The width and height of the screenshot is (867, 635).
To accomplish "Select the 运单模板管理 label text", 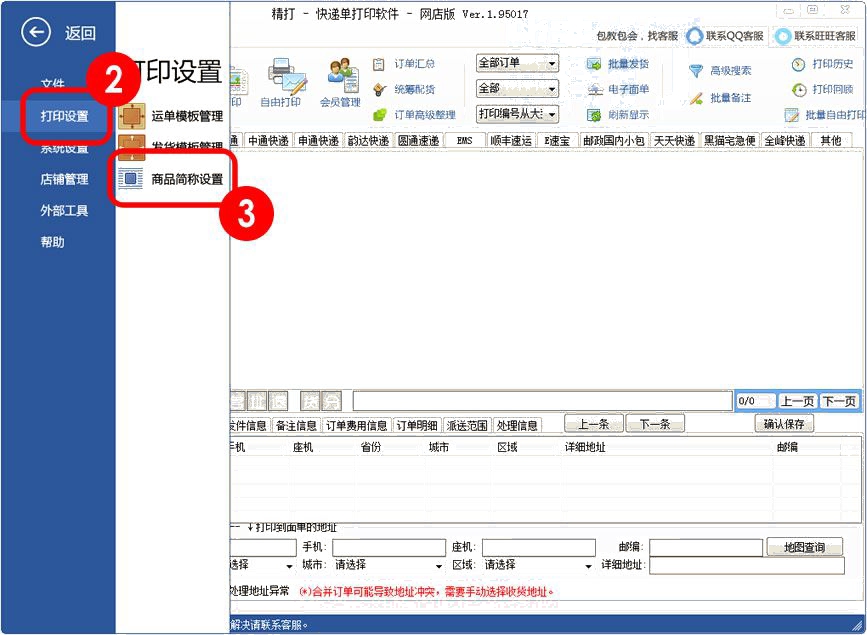I will pyautogui.click(x=187, y=116).
